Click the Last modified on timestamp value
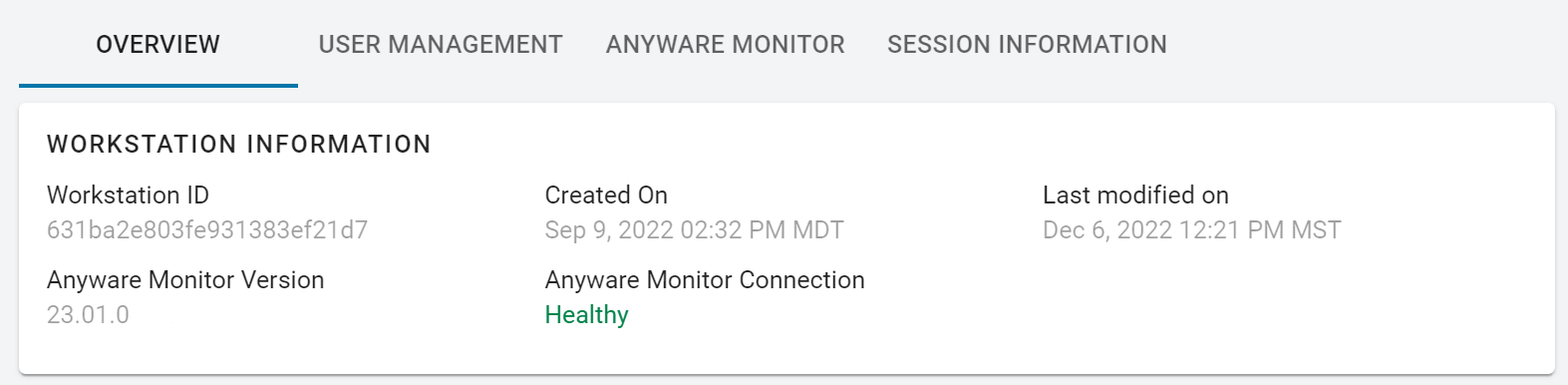This screenshot has height=385, width=1568. pyautogui.click(x=1191, y=230)
